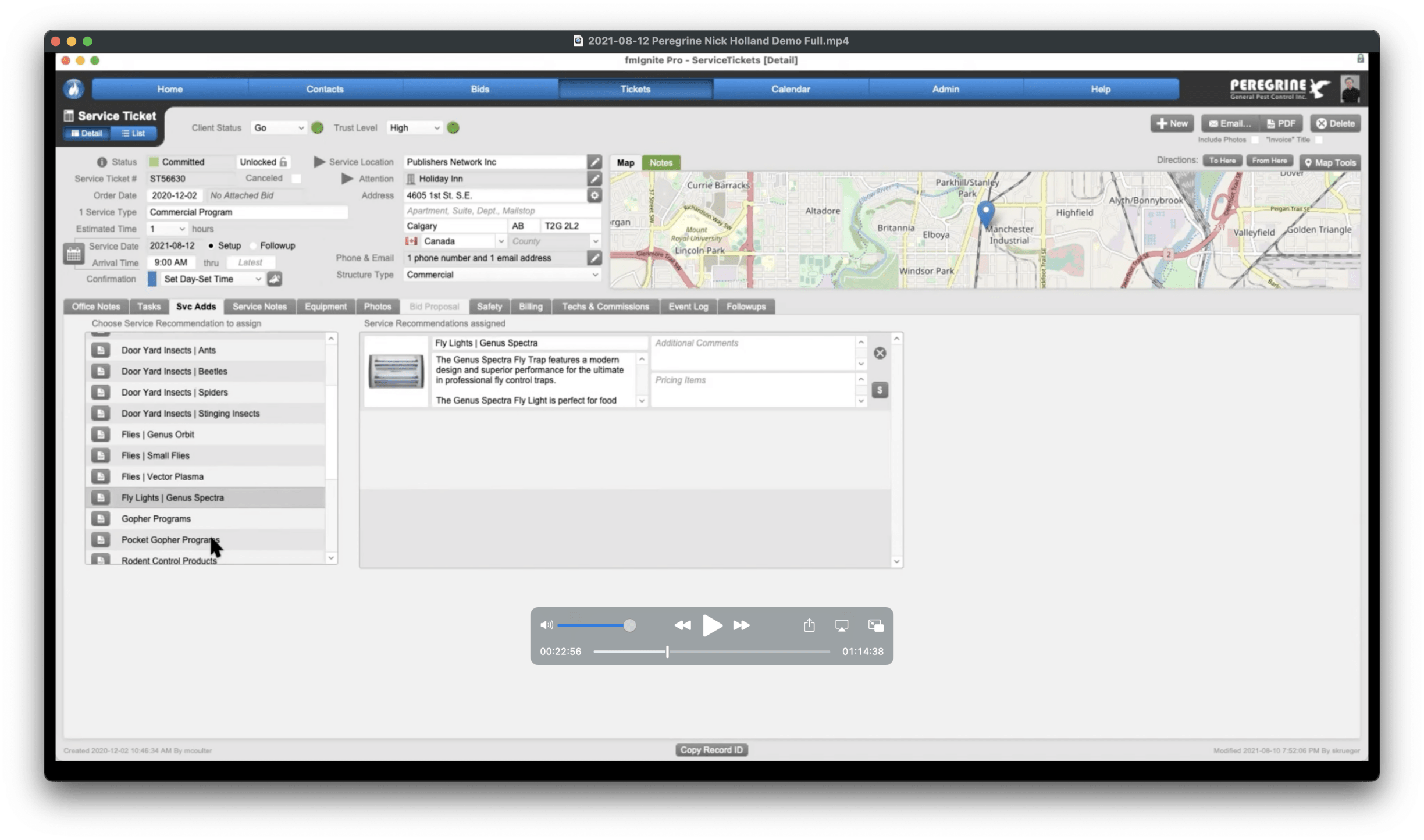Screen dimensions: 1424x840
Task: Open the Trust Level dropdown
Action: [414, 127]
